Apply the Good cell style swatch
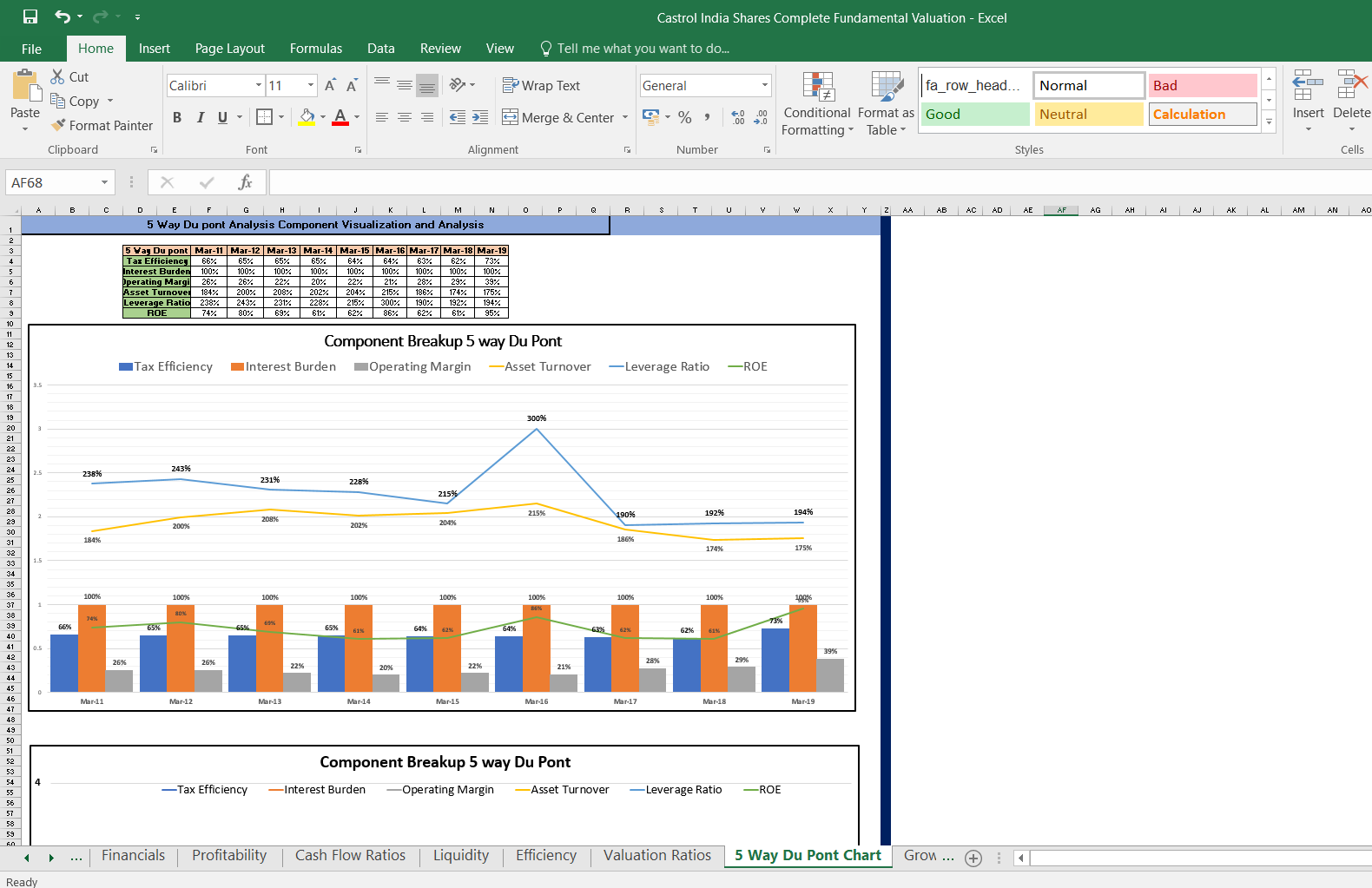Viewport: 1372px width, 888px height. pos(975,114)
